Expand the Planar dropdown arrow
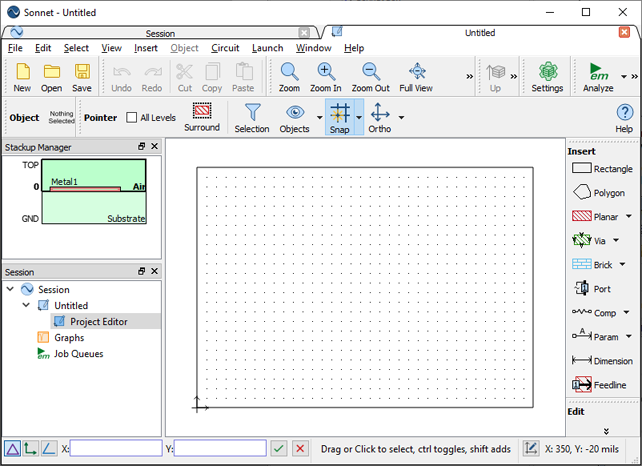Image resolution: width=642 pixels, height=466 pixels. point(628,216)
